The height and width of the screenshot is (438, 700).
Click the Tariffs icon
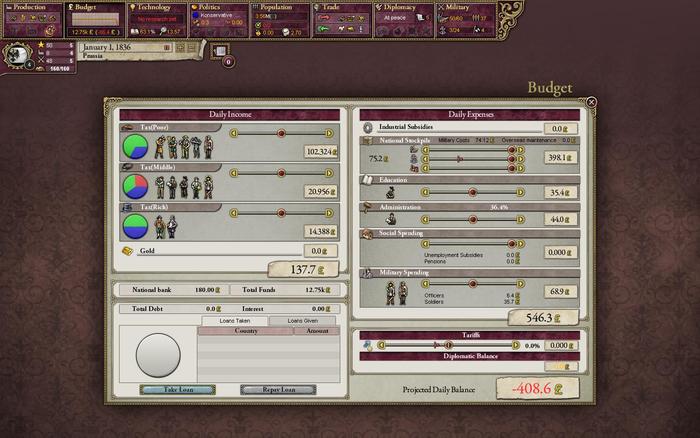368,345
